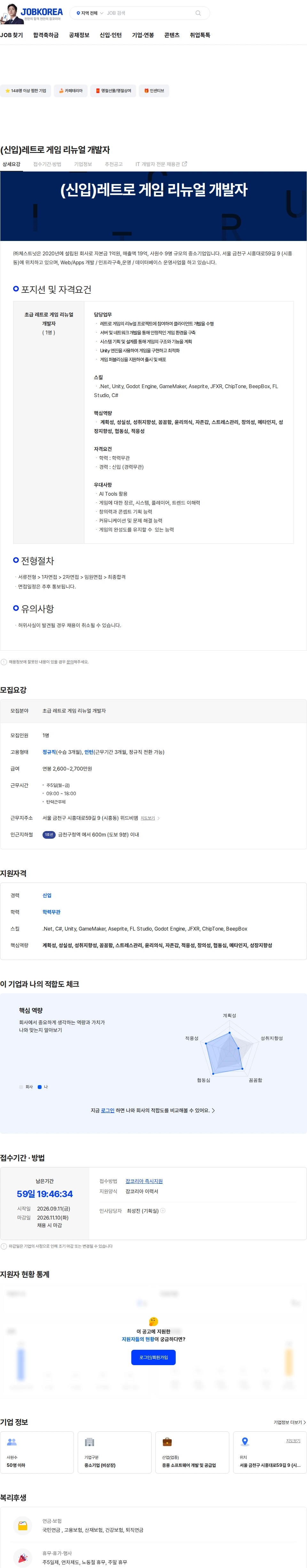
Task: Switch to the 기업정보 tab
Action: click(83, 164)
